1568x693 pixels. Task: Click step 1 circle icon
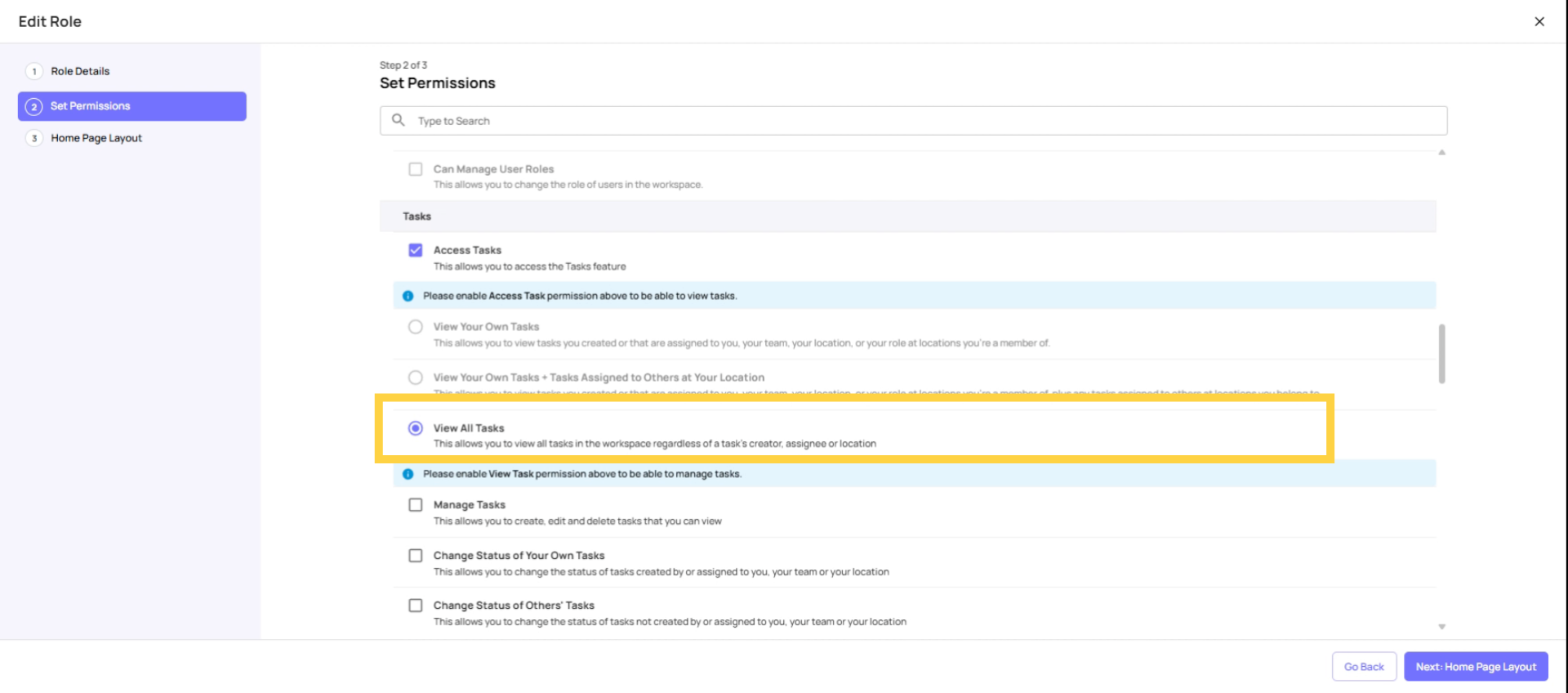point(34,71)
